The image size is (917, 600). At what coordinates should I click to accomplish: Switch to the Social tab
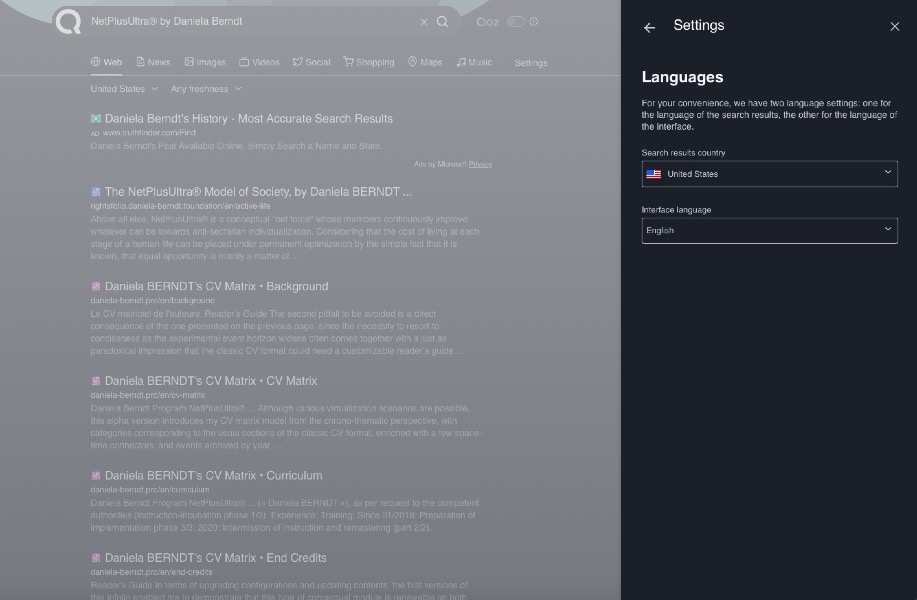[x=312, y=62]
